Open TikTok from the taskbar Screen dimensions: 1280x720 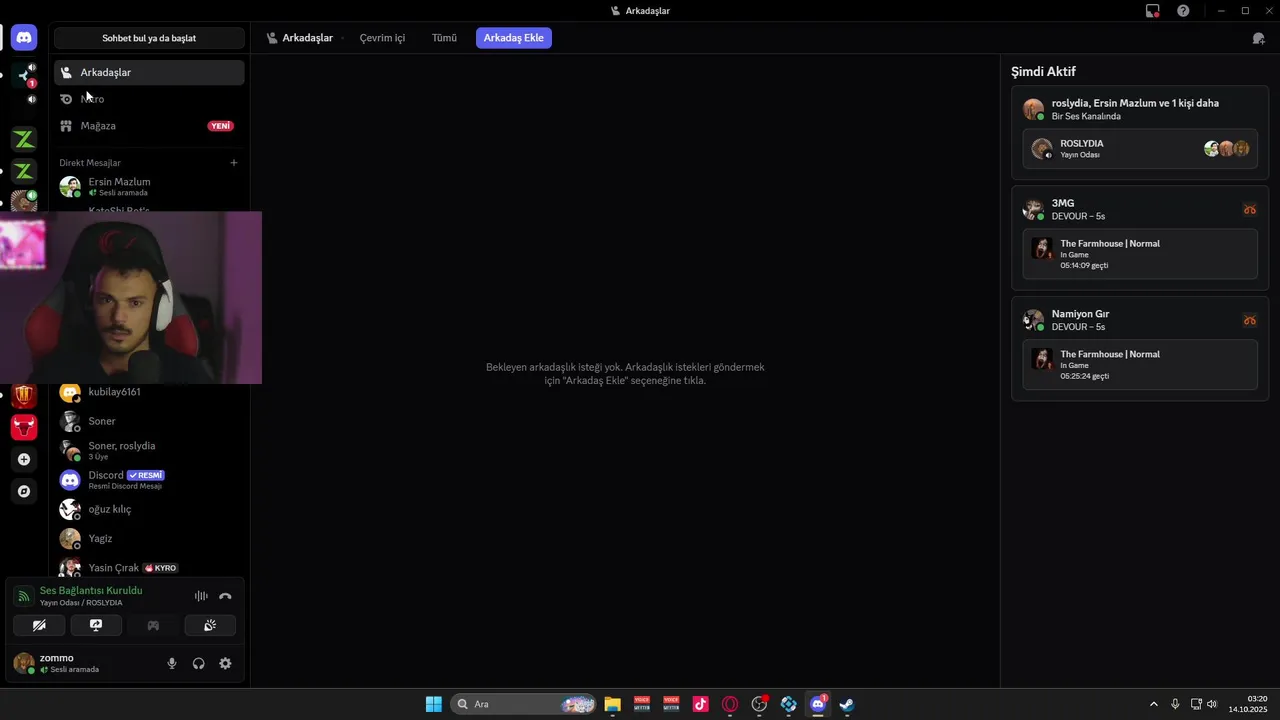[700, 704]
